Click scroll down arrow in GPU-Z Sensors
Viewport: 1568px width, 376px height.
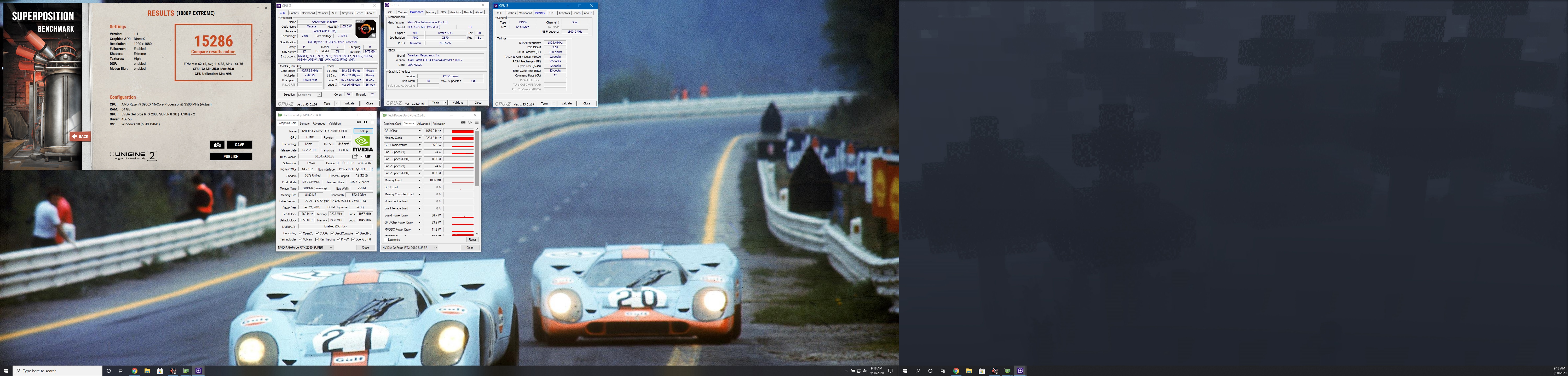click(477, 234)
